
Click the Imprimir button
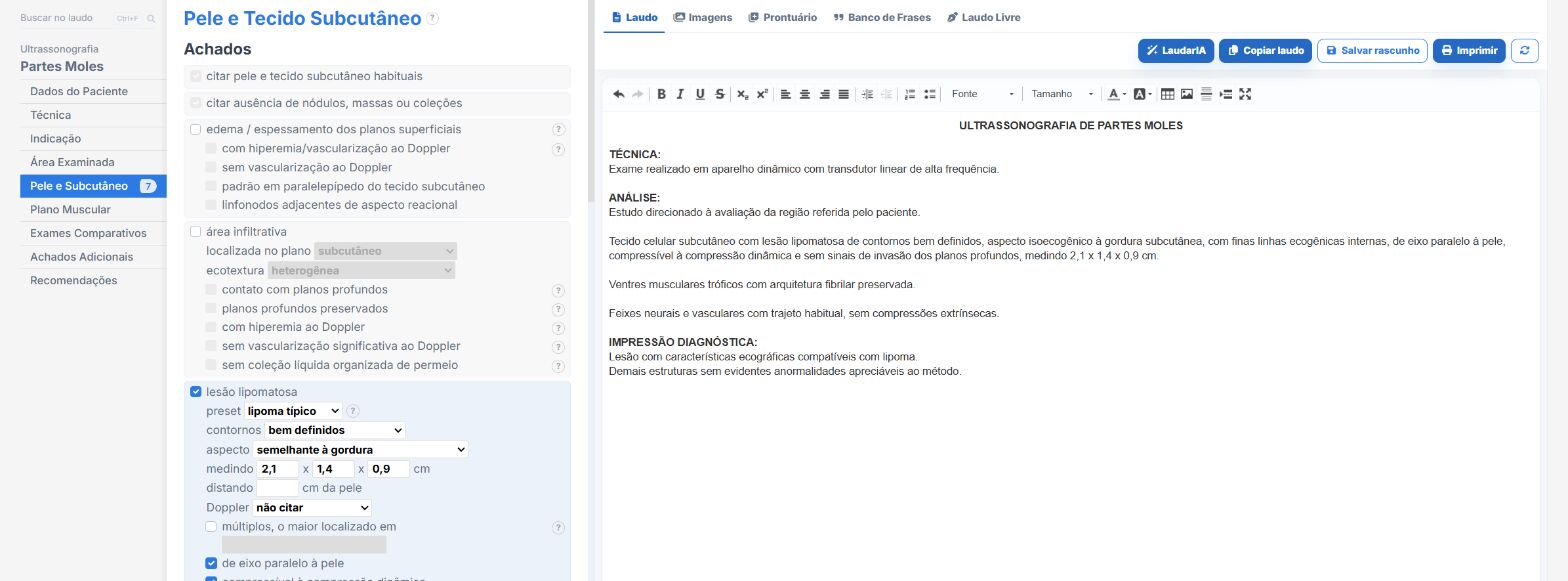pos(1469,50)
